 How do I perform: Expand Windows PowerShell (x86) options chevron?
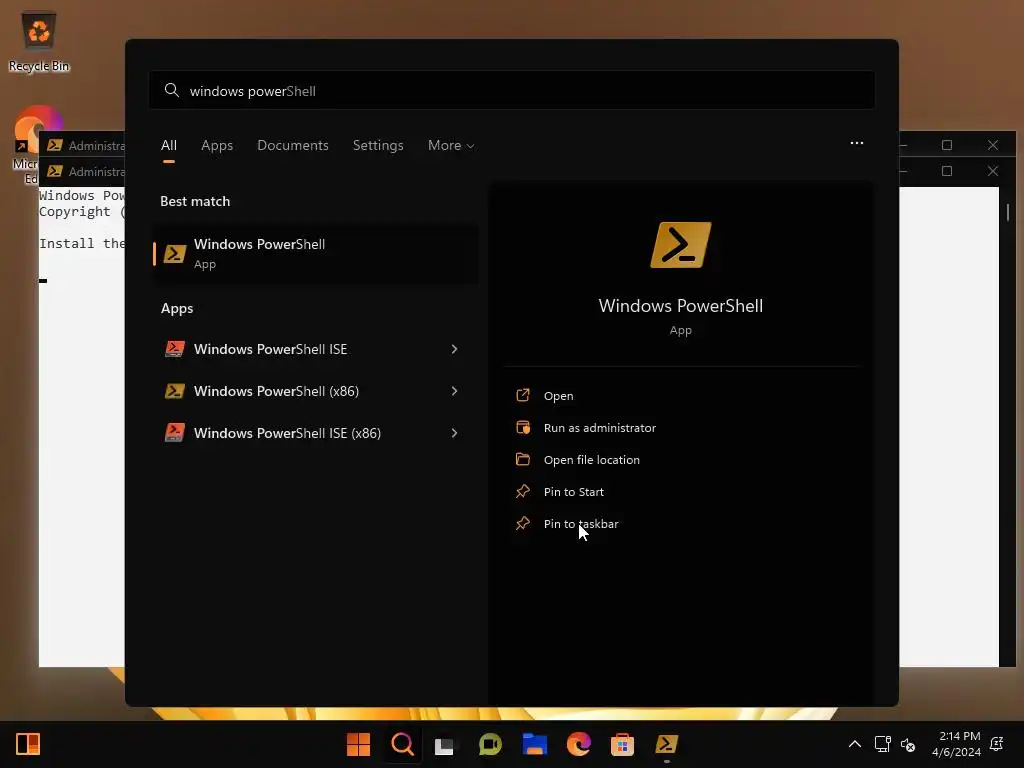pos(455,391)
